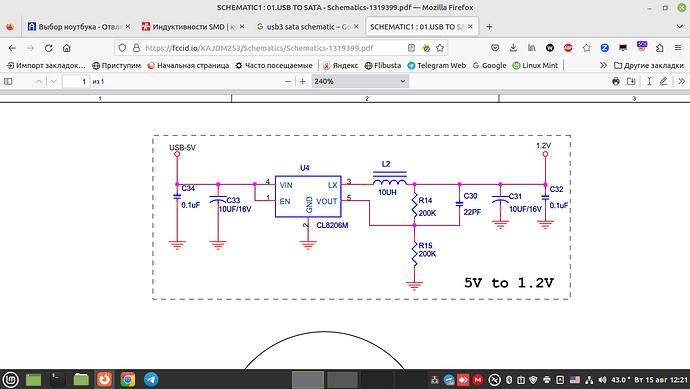Open the Flibusta bookmark

[x=383, y=65]
